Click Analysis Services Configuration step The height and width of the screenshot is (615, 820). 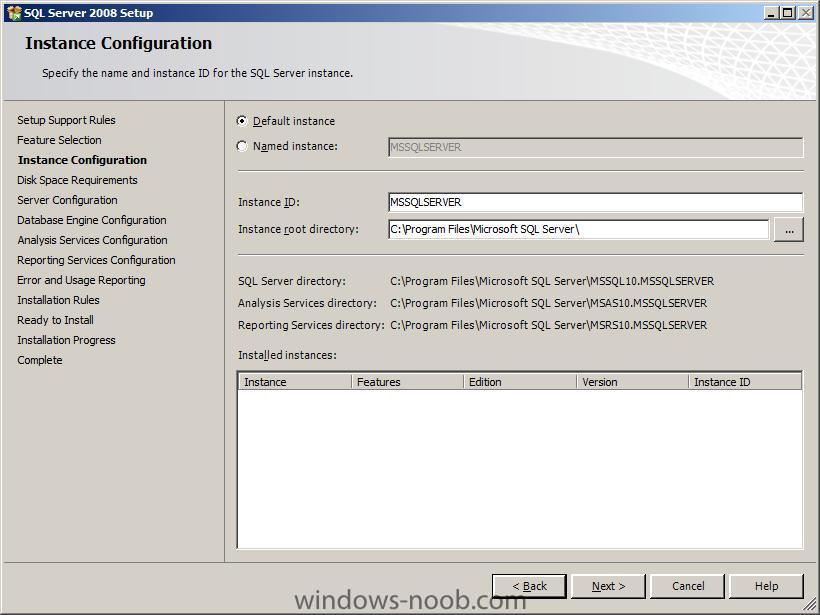coord(93,240)
